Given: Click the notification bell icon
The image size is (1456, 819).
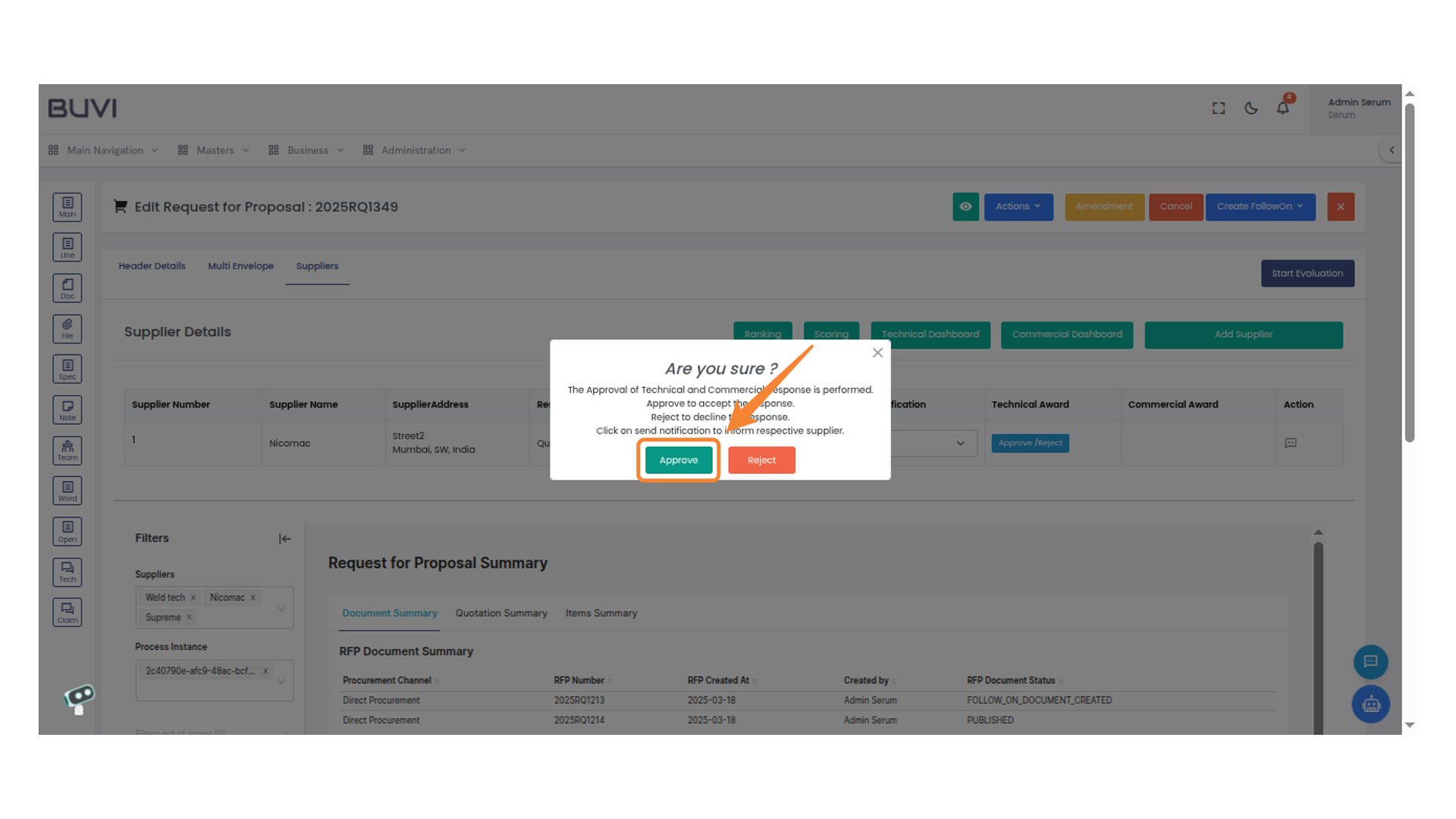Looking at the screenshot, I should click(1282, 108).
